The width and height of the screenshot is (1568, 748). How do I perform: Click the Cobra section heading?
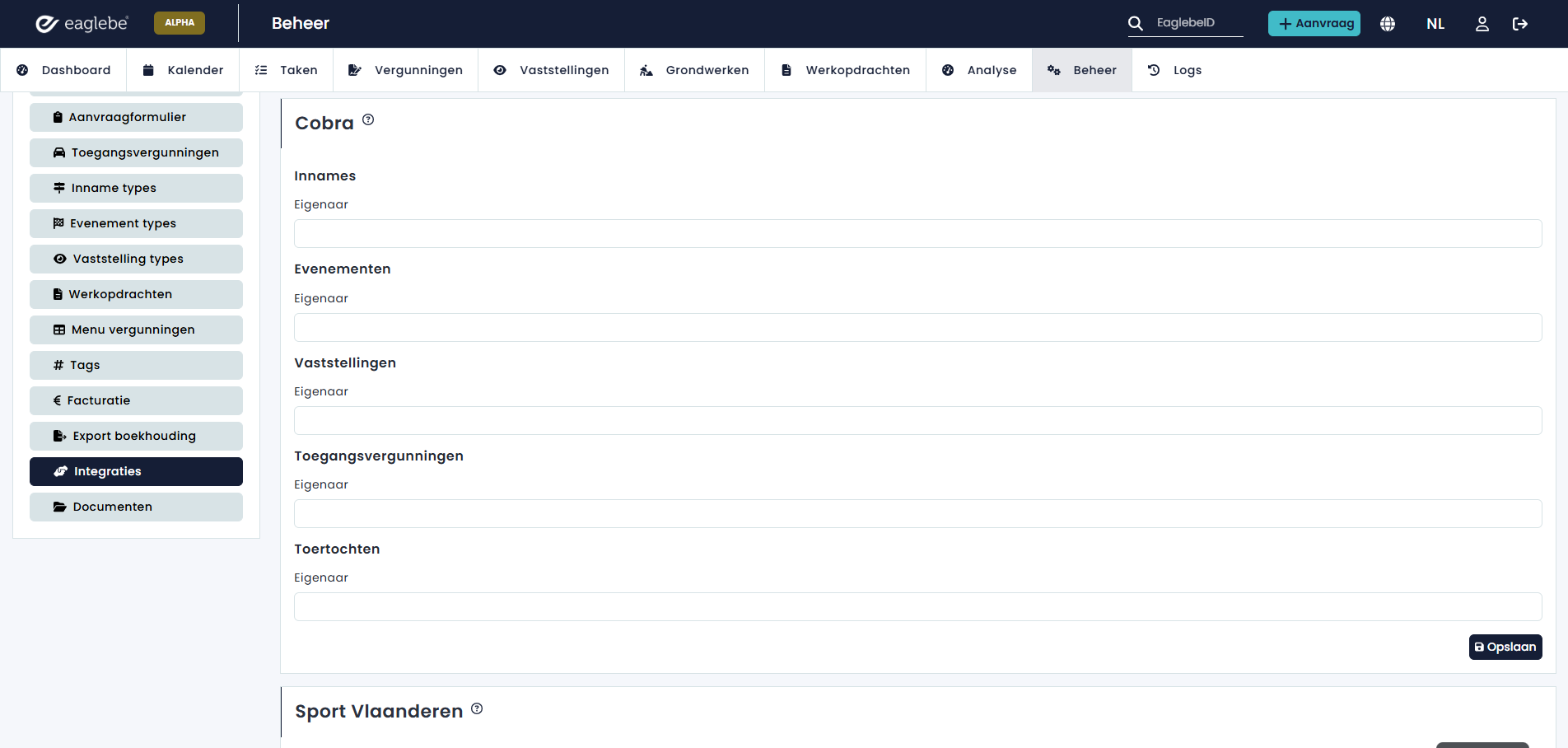324,123
